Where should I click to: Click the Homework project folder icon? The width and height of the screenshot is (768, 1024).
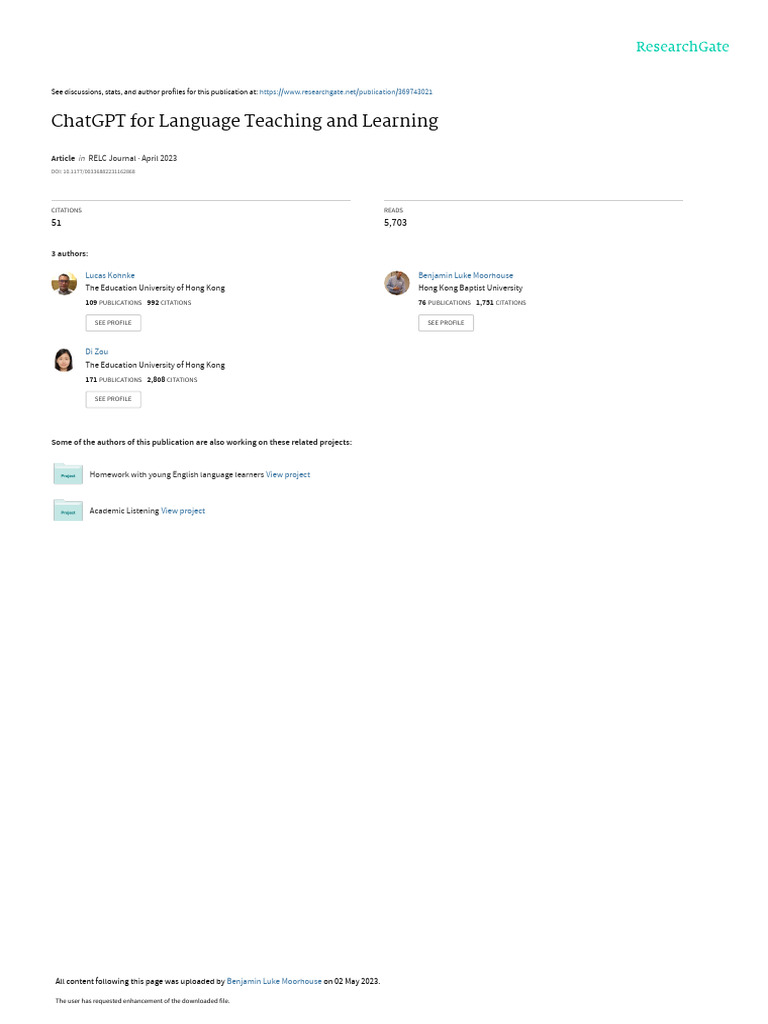68,474
